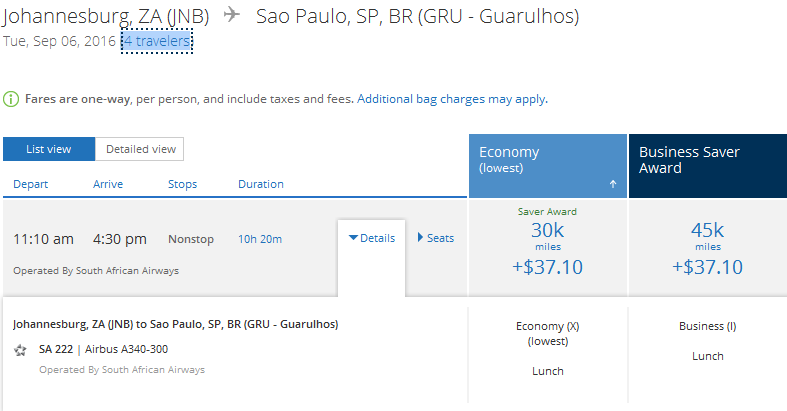Viewport: 787px width, 411px height.
Task: Open the 4 travelers link
Action: tap(156, 41)
